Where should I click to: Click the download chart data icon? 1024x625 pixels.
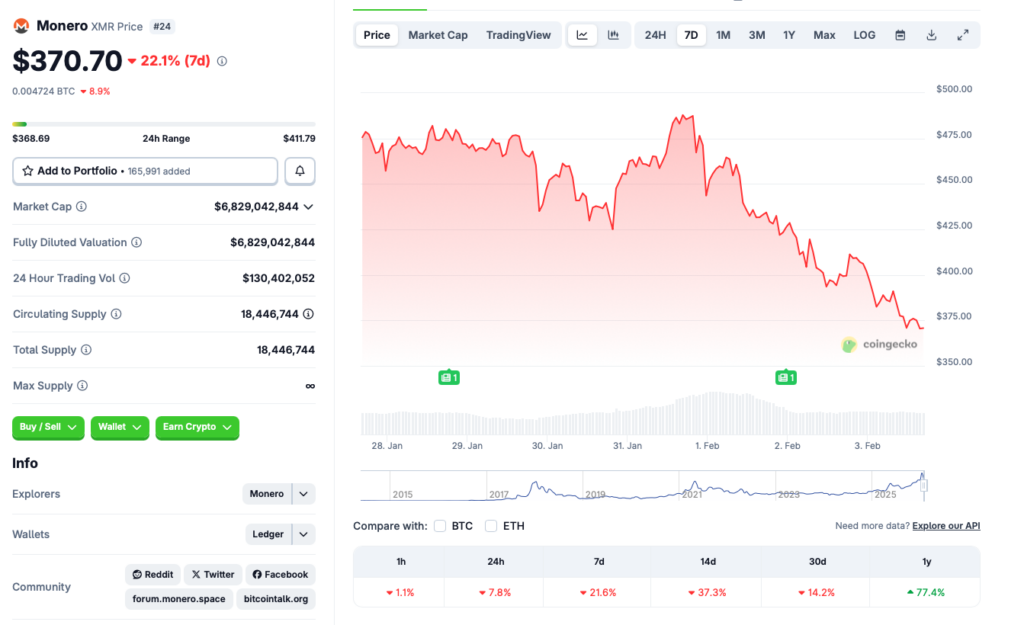[931, 35]
